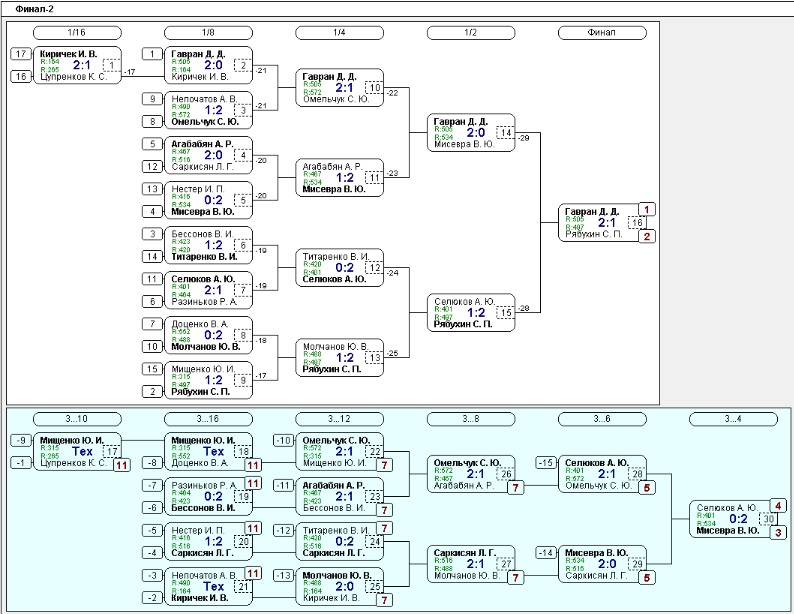This screenshot has width=794, height=614.
Task: Click seed box 12 next to Саркисян Л. Г.
Action: click(152, 167)
